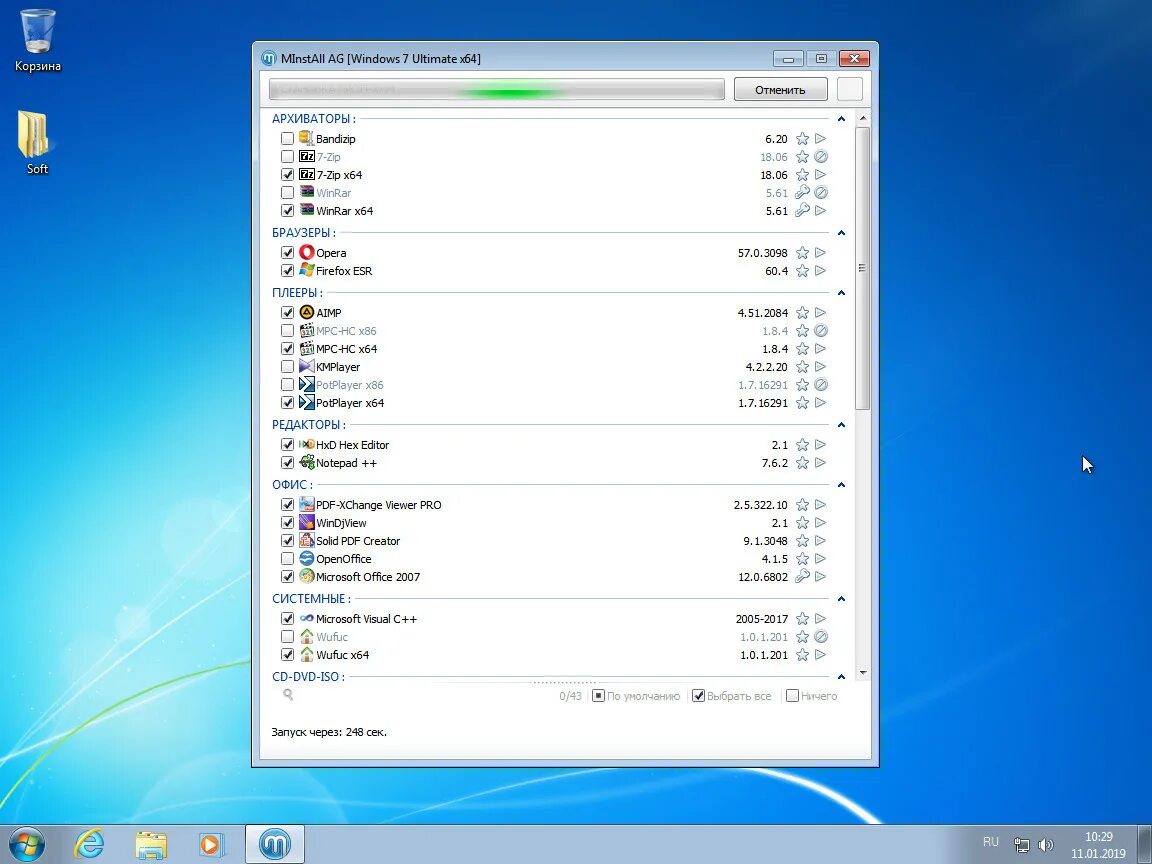Viewport: 1152px width, 864px height.
Task: Click the play arrow for PDF-XChange Viewer PRO
Action: (x=821, y=505)
